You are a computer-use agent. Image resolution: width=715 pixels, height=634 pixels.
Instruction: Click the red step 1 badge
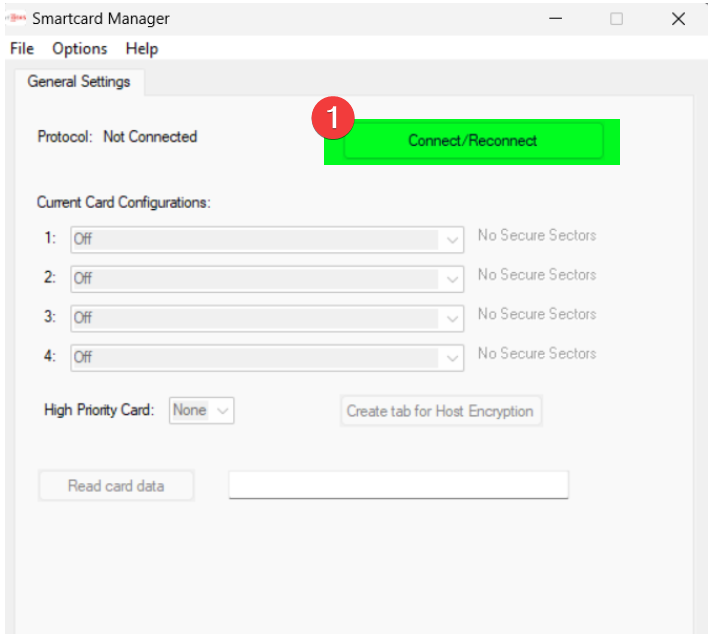click(332, 118)
